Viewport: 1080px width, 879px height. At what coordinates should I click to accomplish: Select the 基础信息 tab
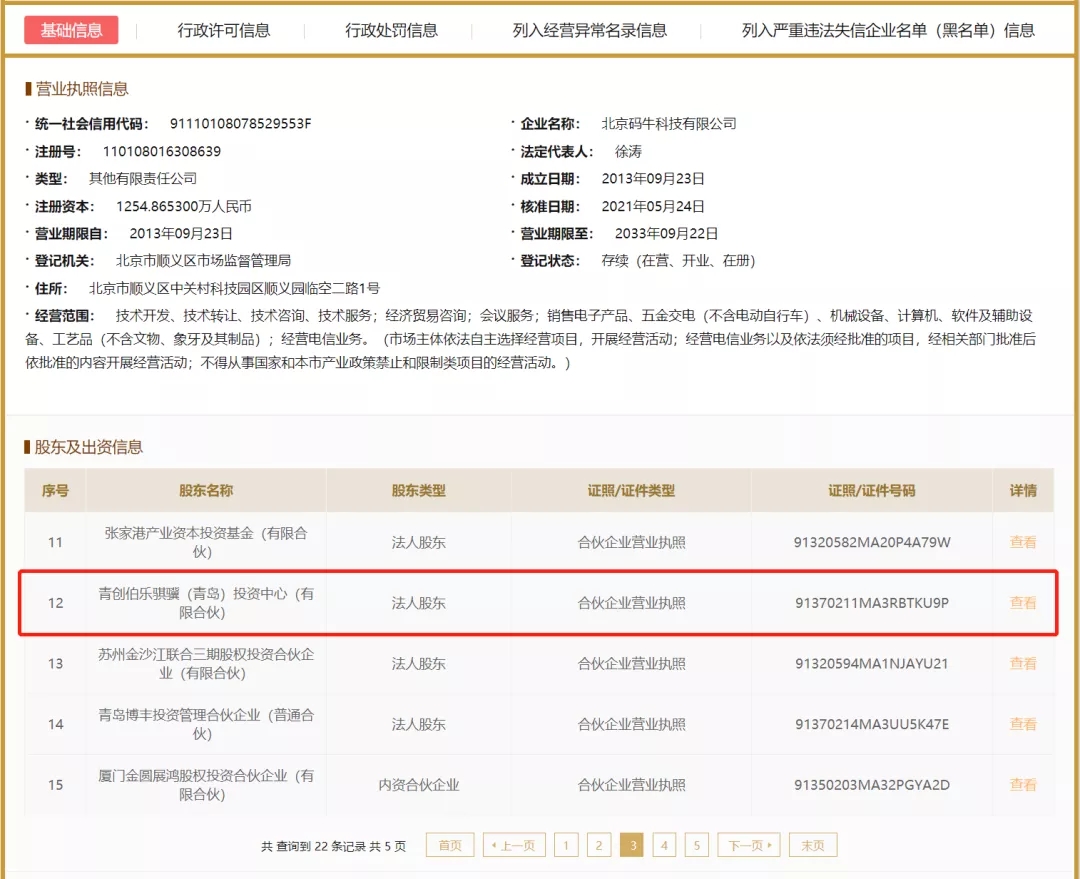(x=71, y=30)
